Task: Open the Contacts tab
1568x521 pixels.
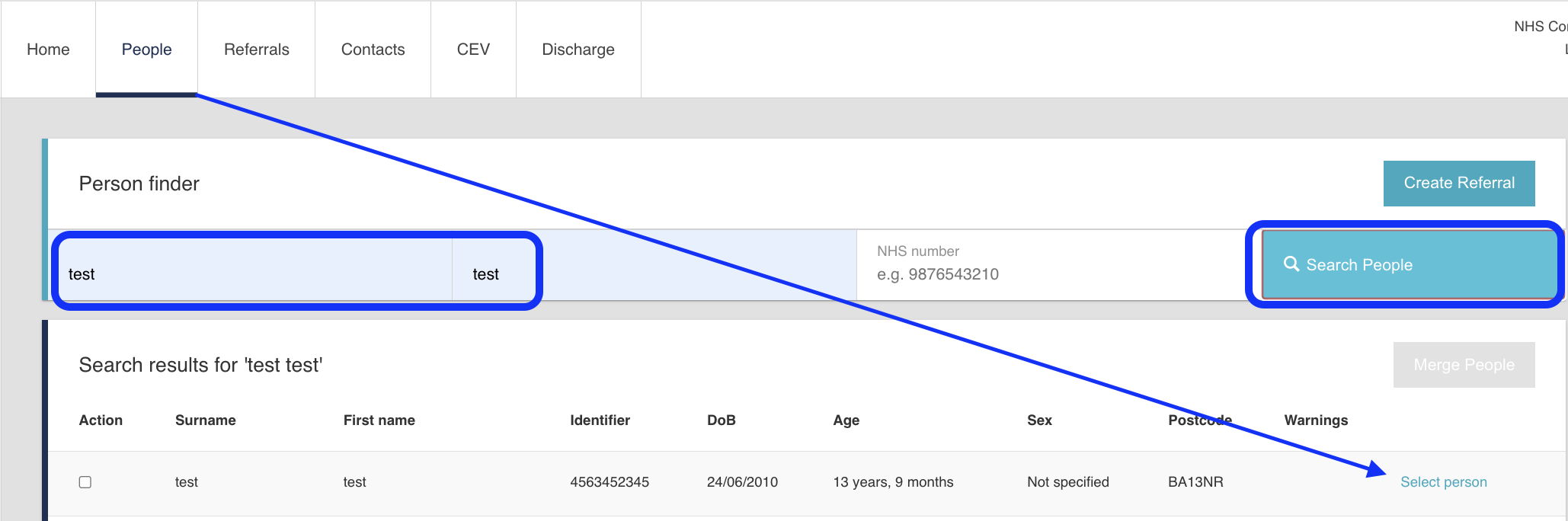Action: tap(373, 50)
